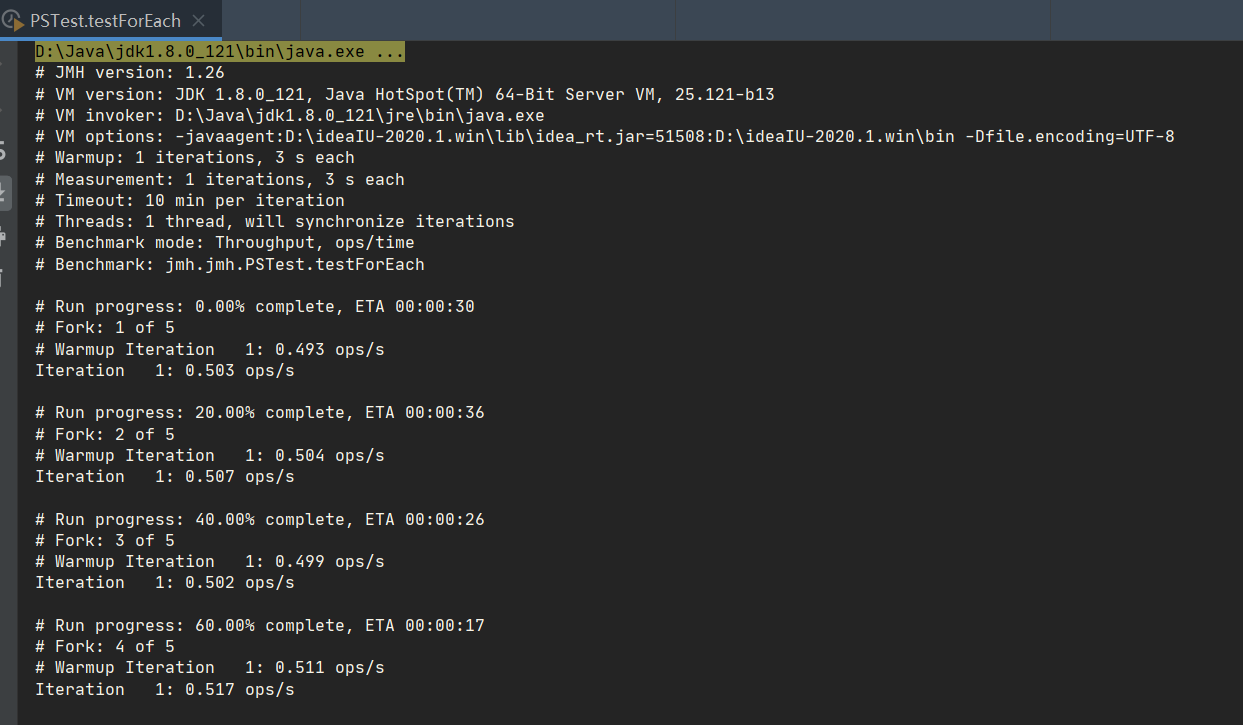The height and width of the screenshot is (725, 1243).
Task: Click the java.exe command line at top
Action: (x=220, y=51)
